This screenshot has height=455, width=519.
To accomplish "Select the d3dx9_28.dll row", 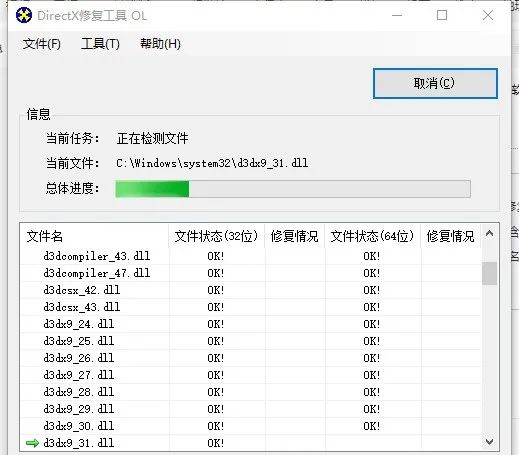I will pos(251,392).
